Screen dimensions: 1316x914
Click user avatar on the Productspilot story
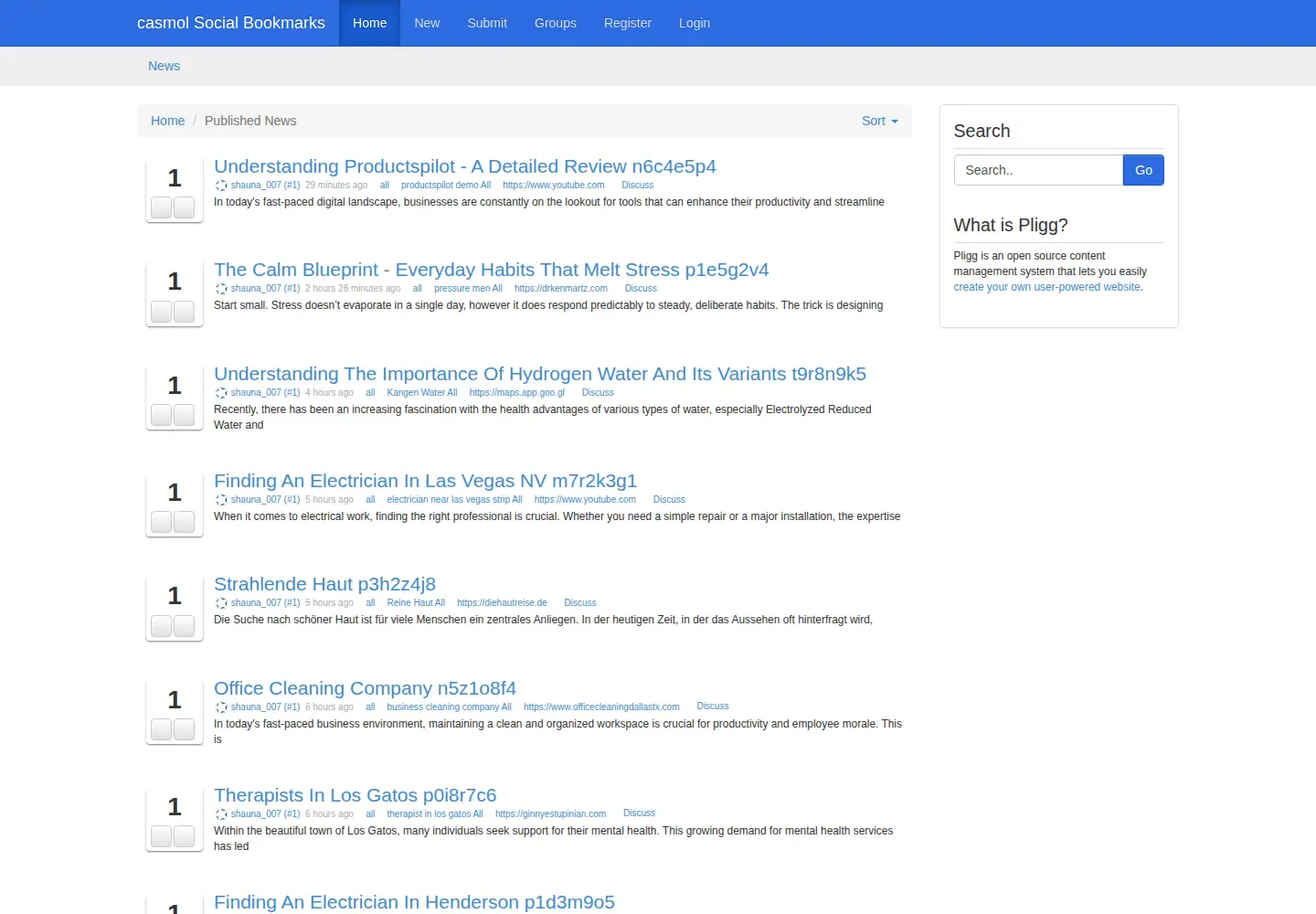221,186
